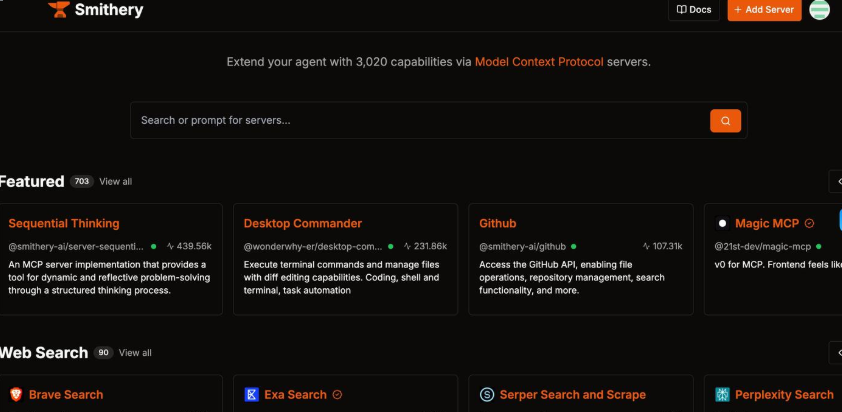Click the 231.86k usage count
The image size is (842, 412).
430,247
